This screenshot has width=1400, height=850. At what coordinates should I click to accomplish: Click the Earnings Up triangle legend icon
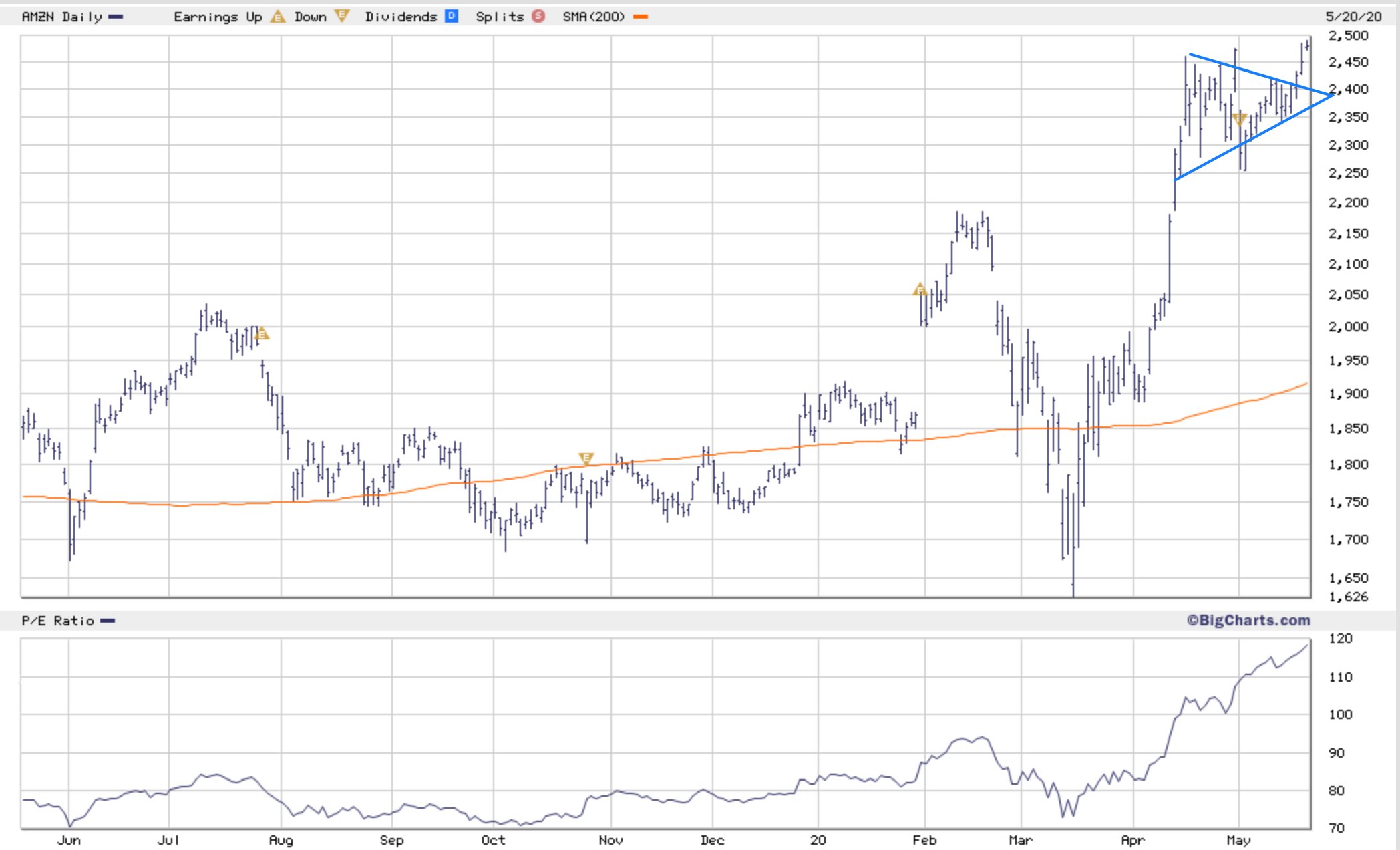(277, 17)
